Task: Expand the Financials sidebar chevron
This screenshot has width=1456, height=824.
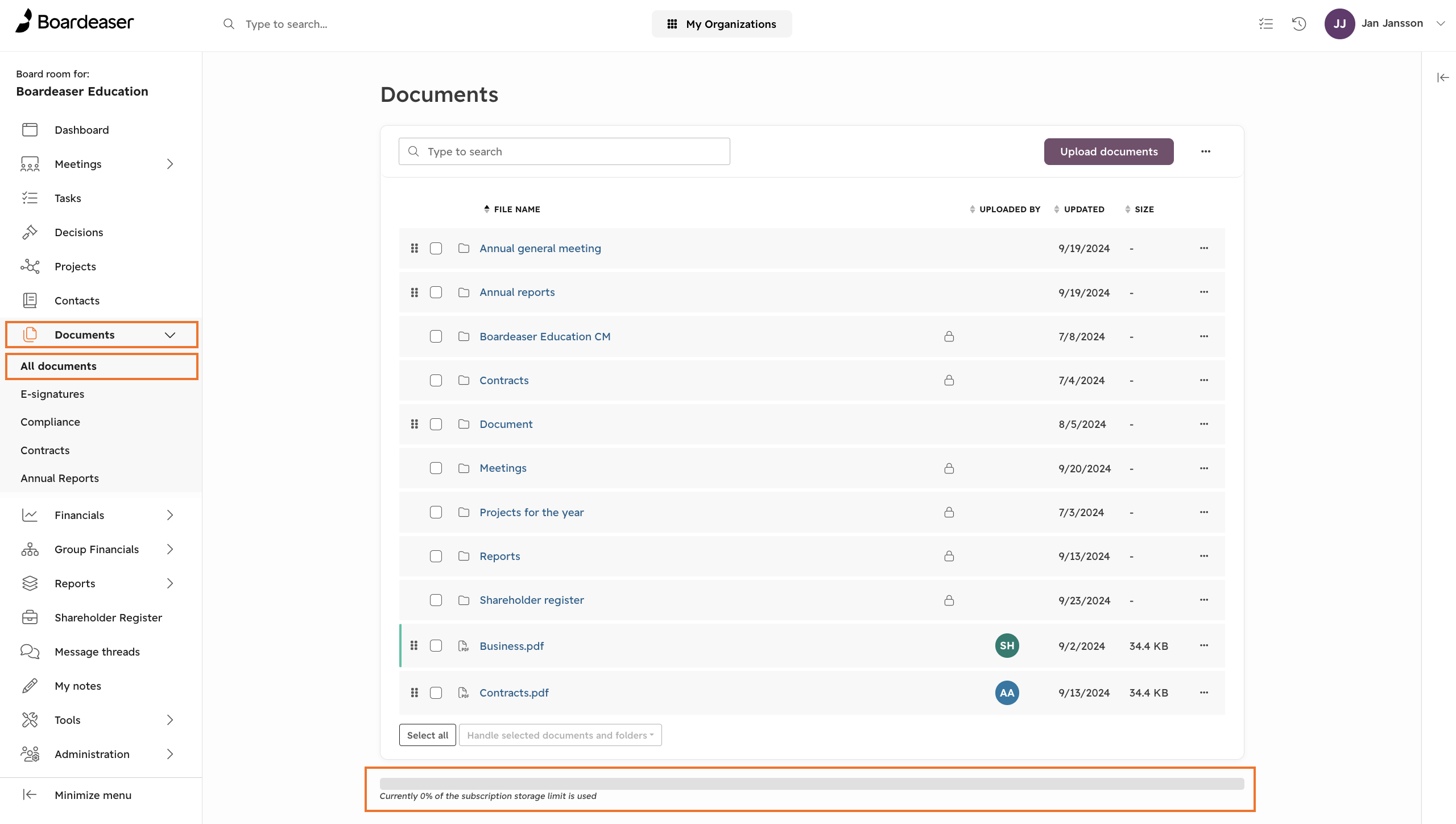Action: [x=170, y=515]
